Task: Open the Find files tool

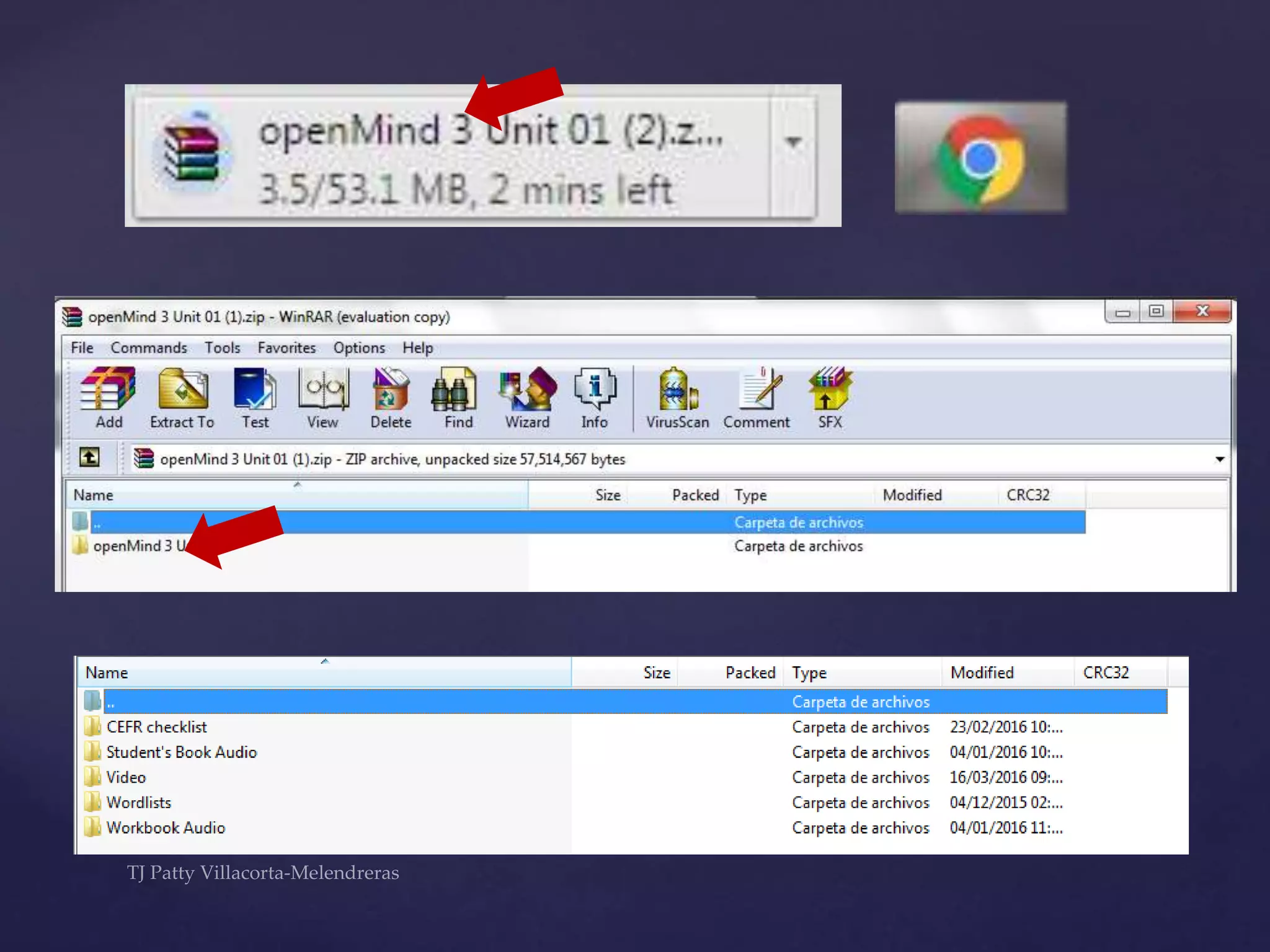Action: click(458, 397)
